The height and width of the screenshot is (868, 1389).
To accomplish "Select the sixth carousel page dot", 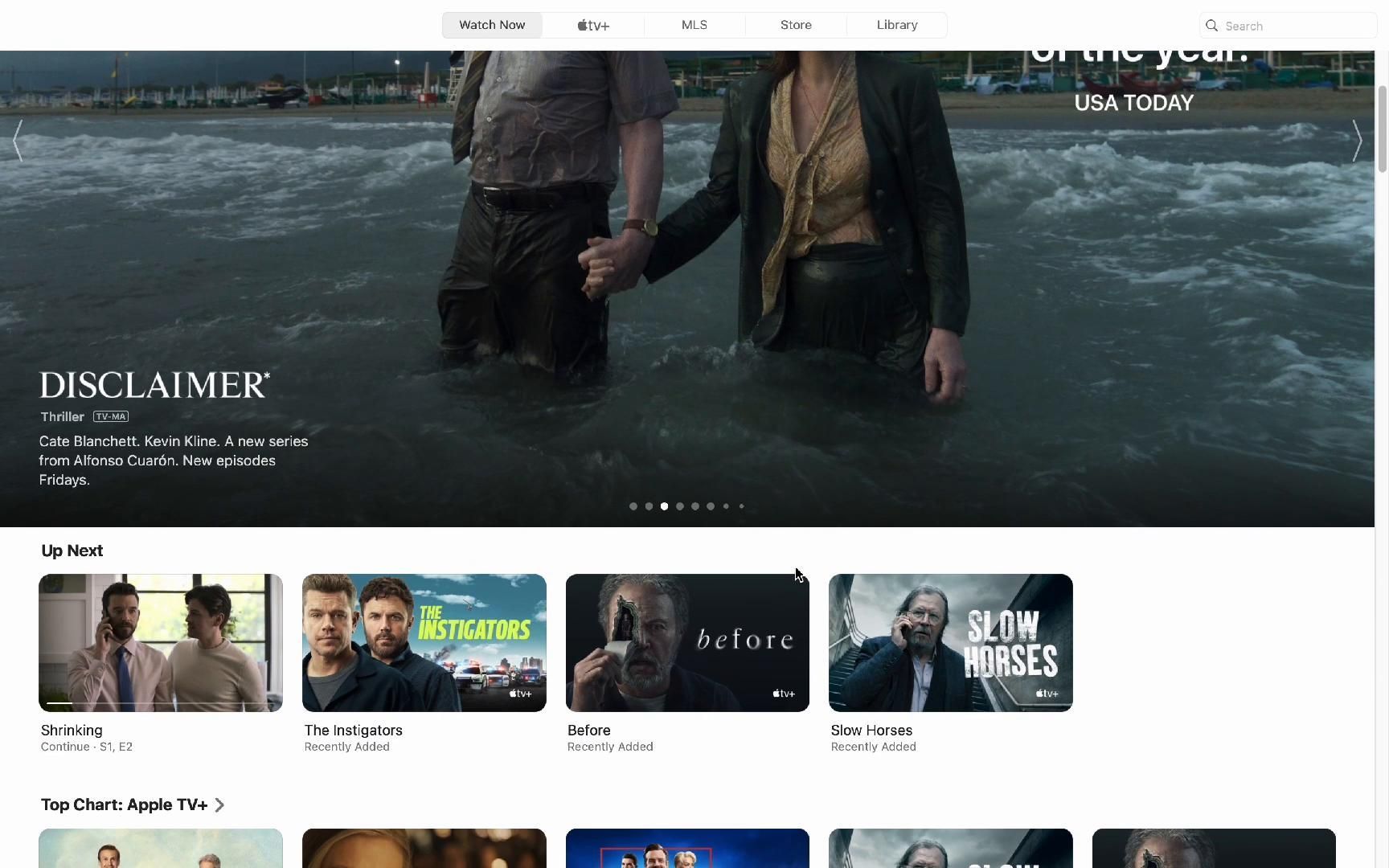I will click(x=711, y=506).
